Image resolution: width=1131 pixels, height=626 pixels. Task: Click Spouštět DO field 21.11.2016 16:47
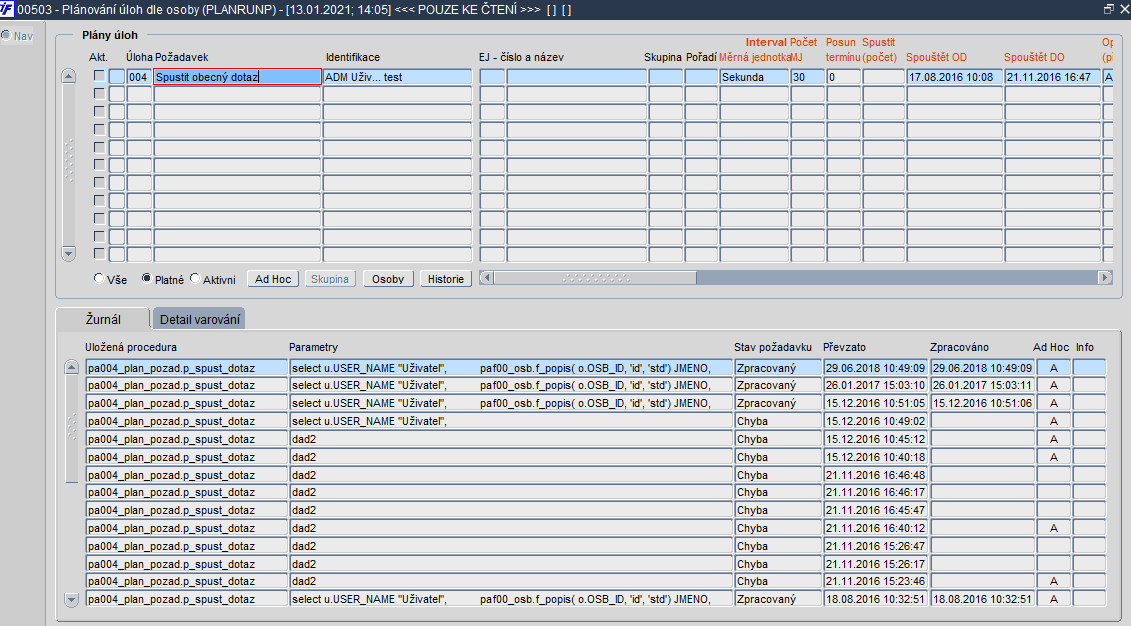tap(1052, 76)
